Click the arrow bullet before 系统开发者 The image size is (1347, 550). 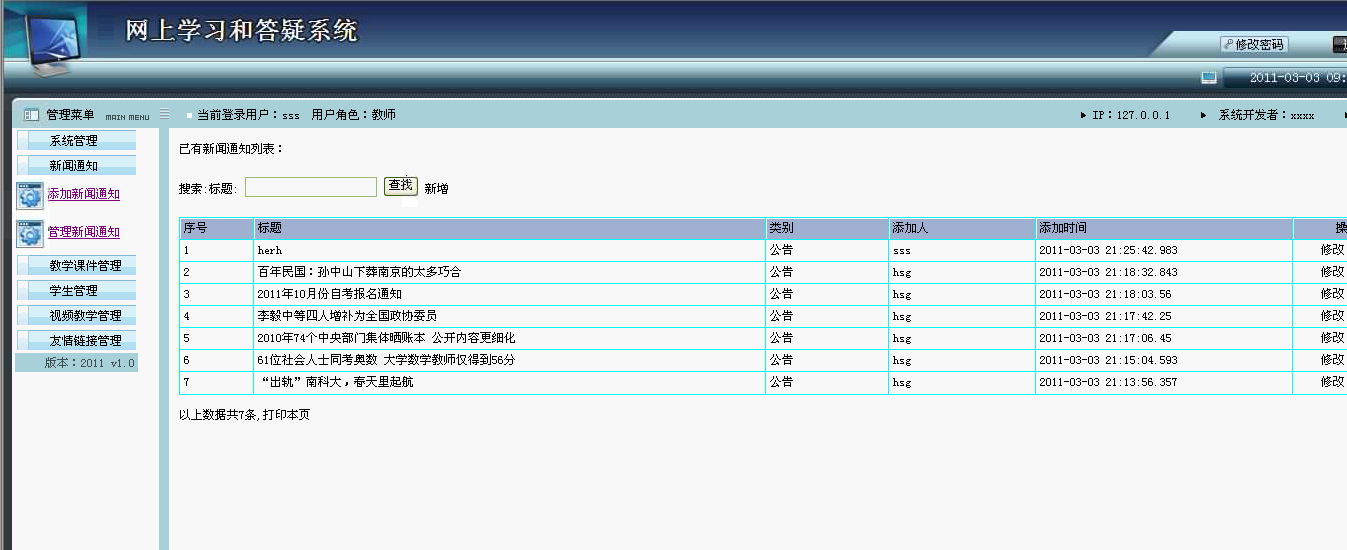[x=1203, y=115]
